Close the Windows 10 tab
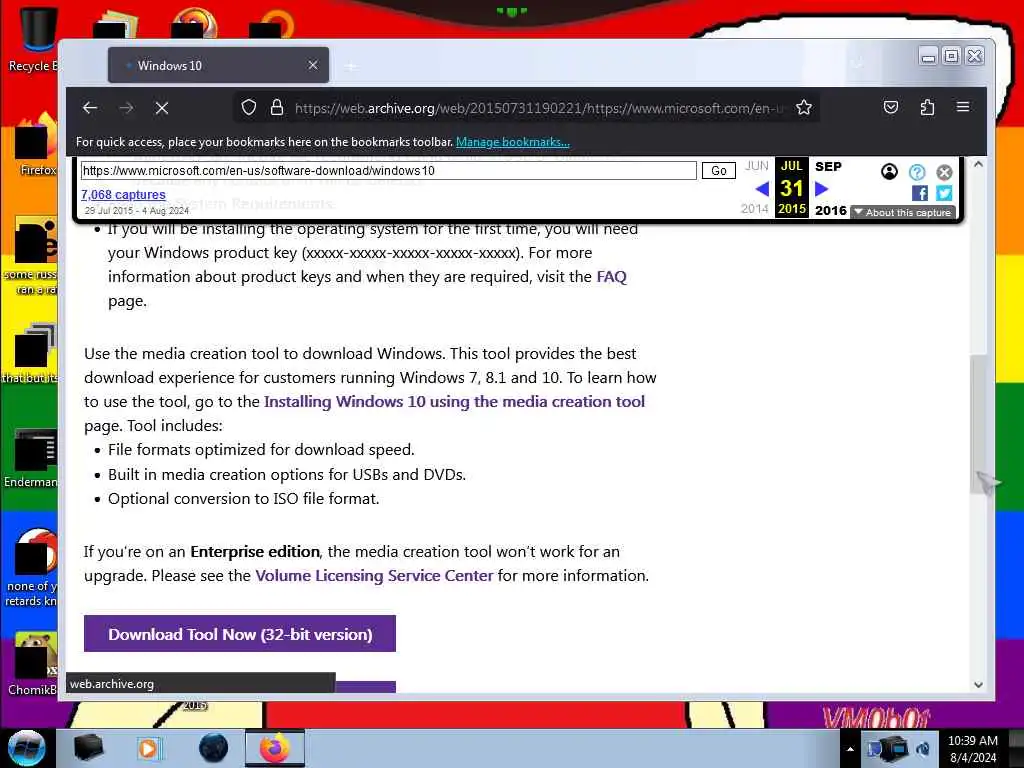 tap(313, 65)
